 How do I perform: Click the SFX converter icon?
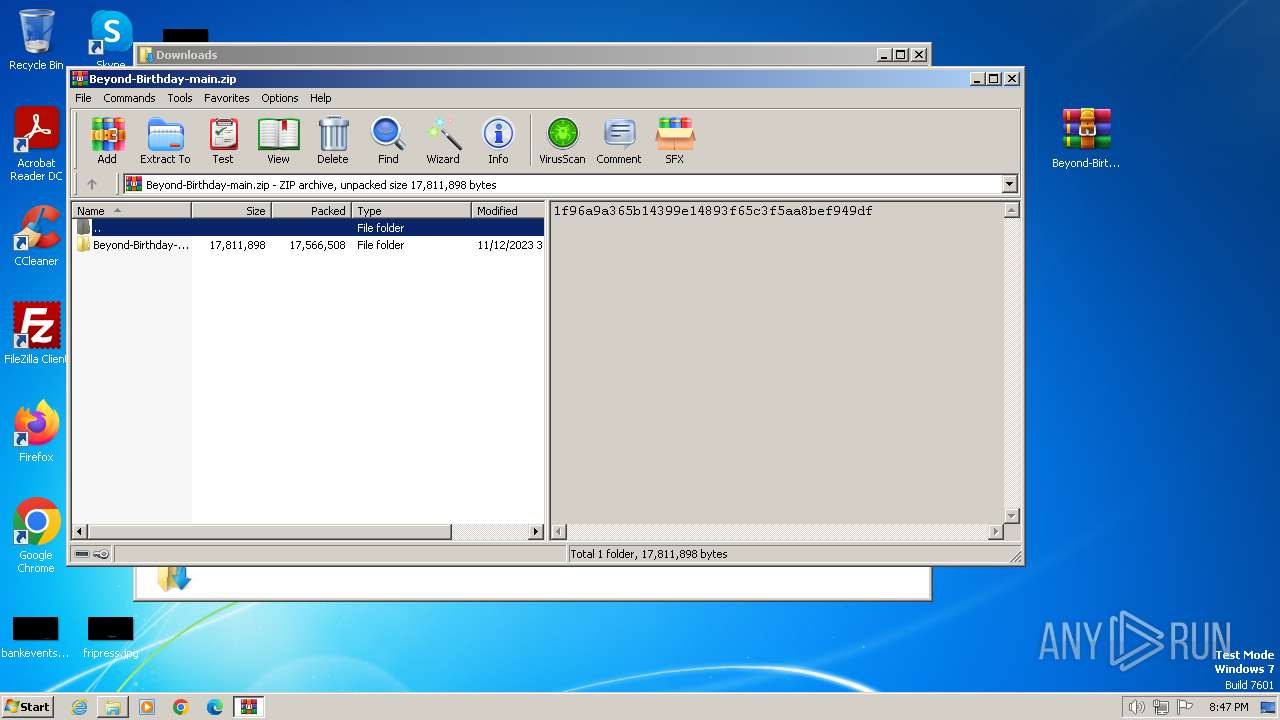(675, 140)
